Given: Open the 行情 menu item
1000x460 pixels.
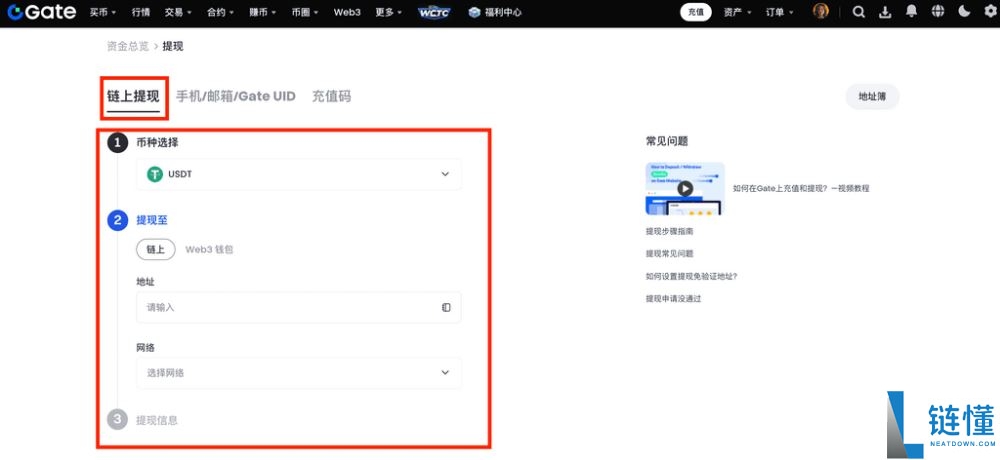Looking at the screenshot, I should pyautogui.click(x=141, y=12).
